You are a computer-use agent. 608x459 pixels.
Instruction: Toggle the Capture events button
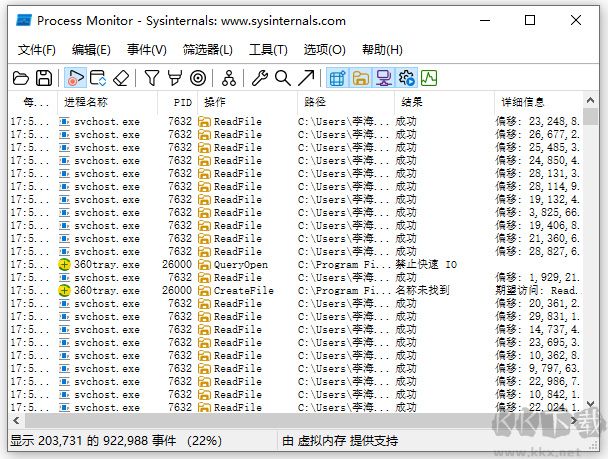tap(75, 78)
